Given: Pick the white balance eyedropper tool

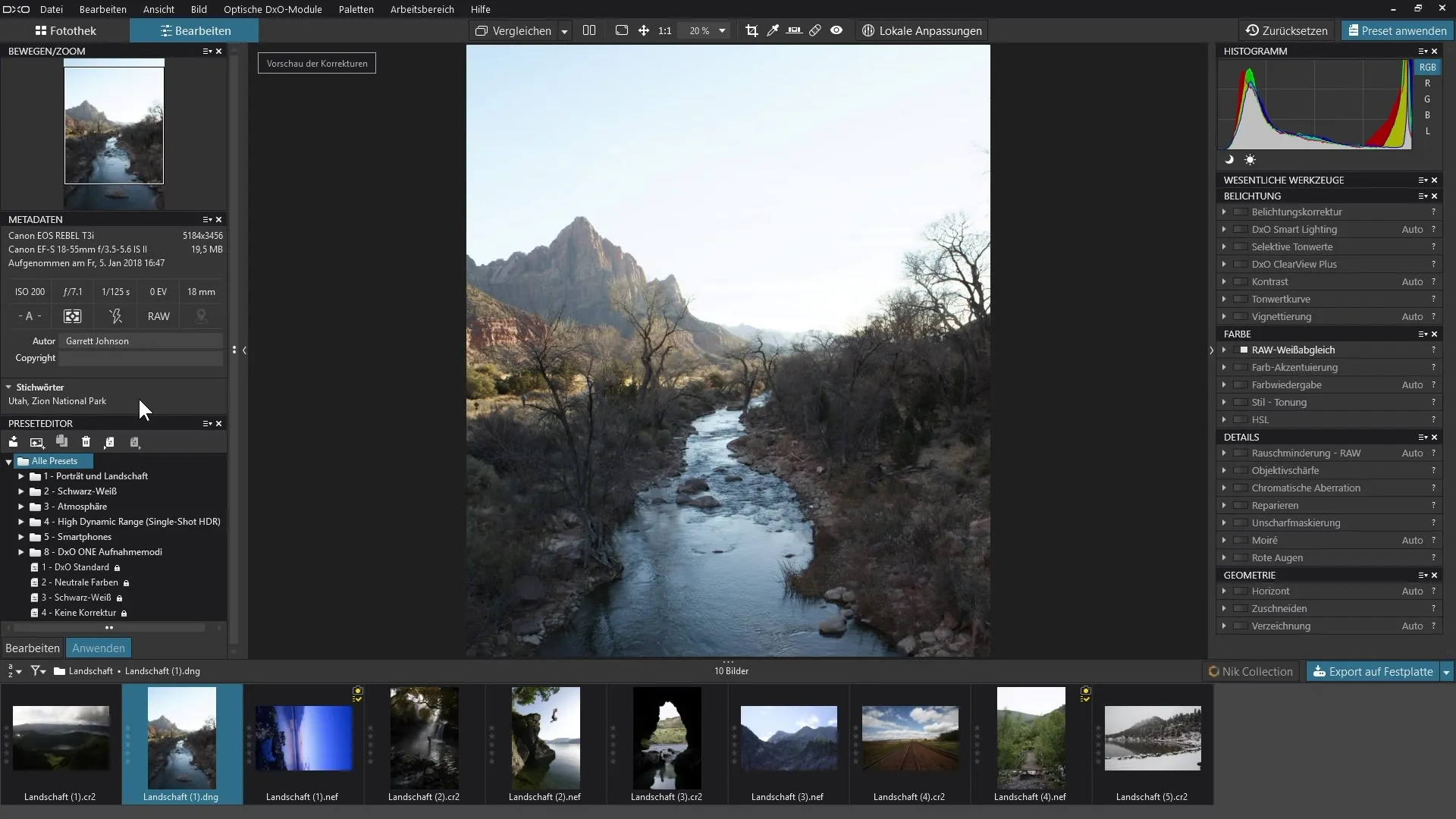Looking at the screenshot, I should coord(773,30).
